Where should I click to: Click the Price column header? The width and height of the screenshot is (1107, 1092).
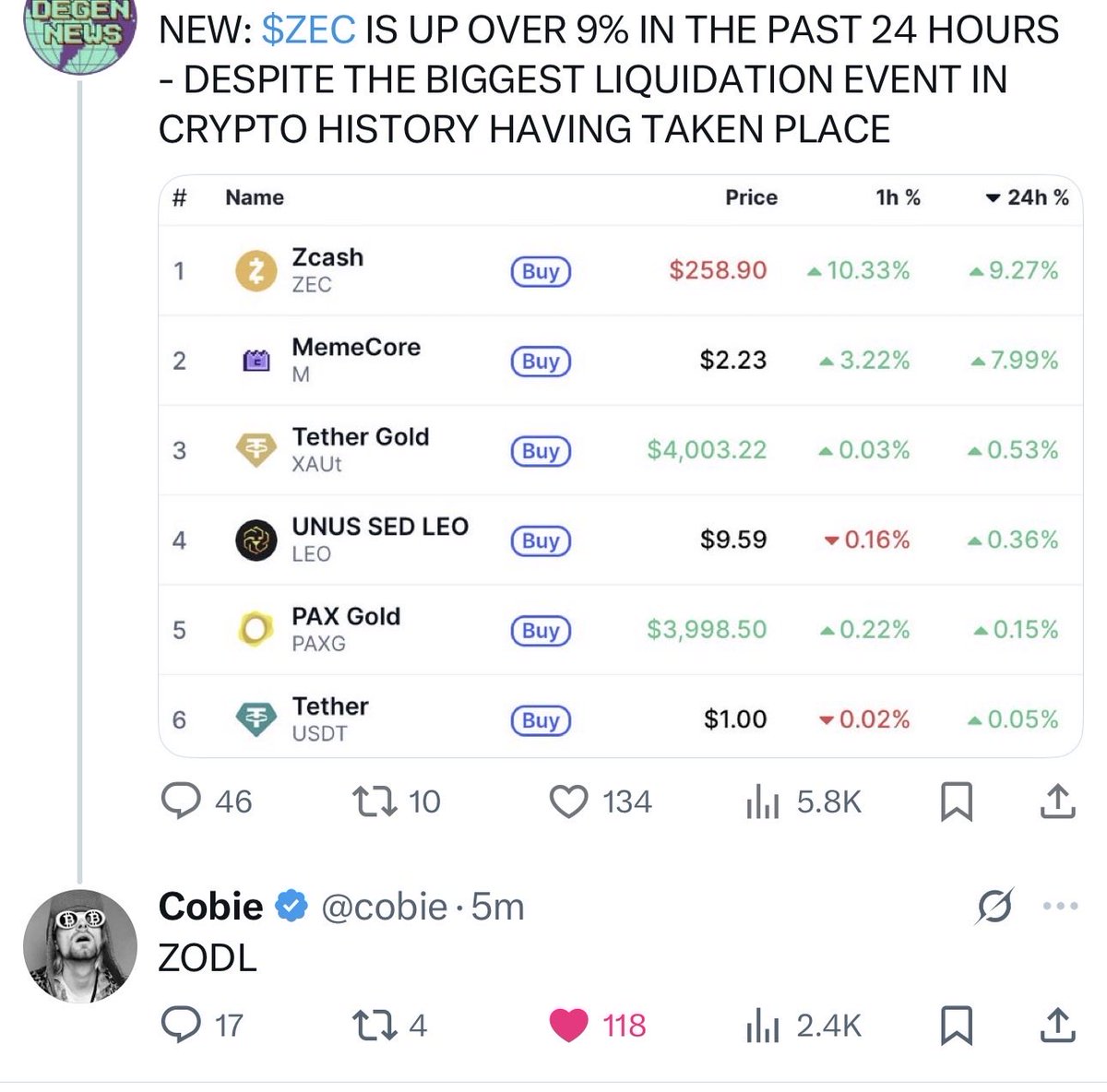coord(751,197)
